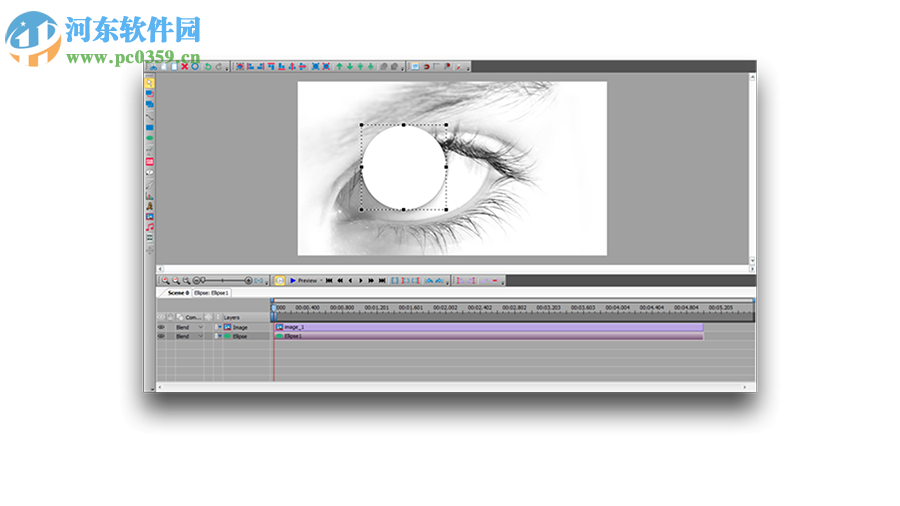Screen dimensions: 900x506
Task: Switch to the Ellipse: Ellipse1 tab
Action: [211, 293]
